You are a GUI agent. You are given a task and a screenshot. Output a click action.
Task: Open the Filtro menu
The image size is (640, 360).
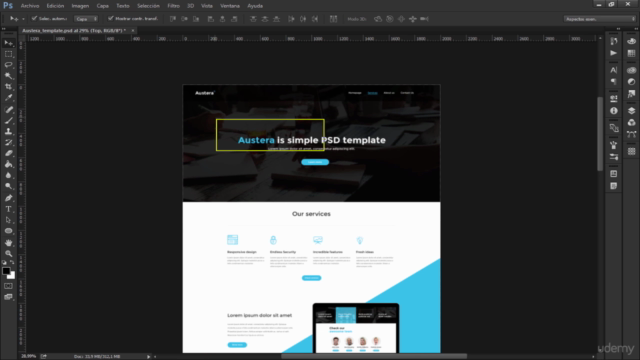[x=173, y=6]
